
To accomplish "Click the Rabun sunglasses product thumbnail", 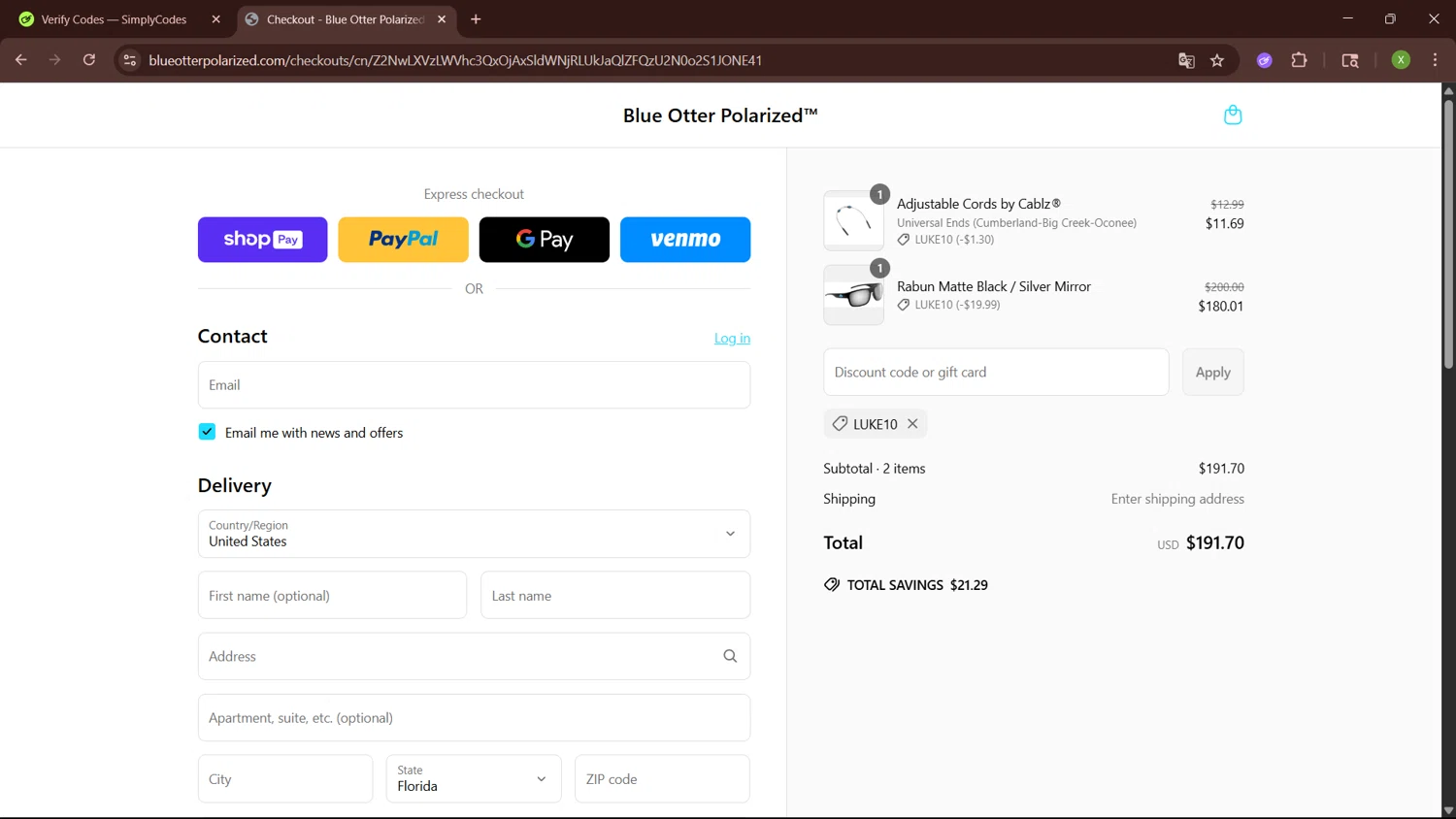I will [x=853, y=295].
